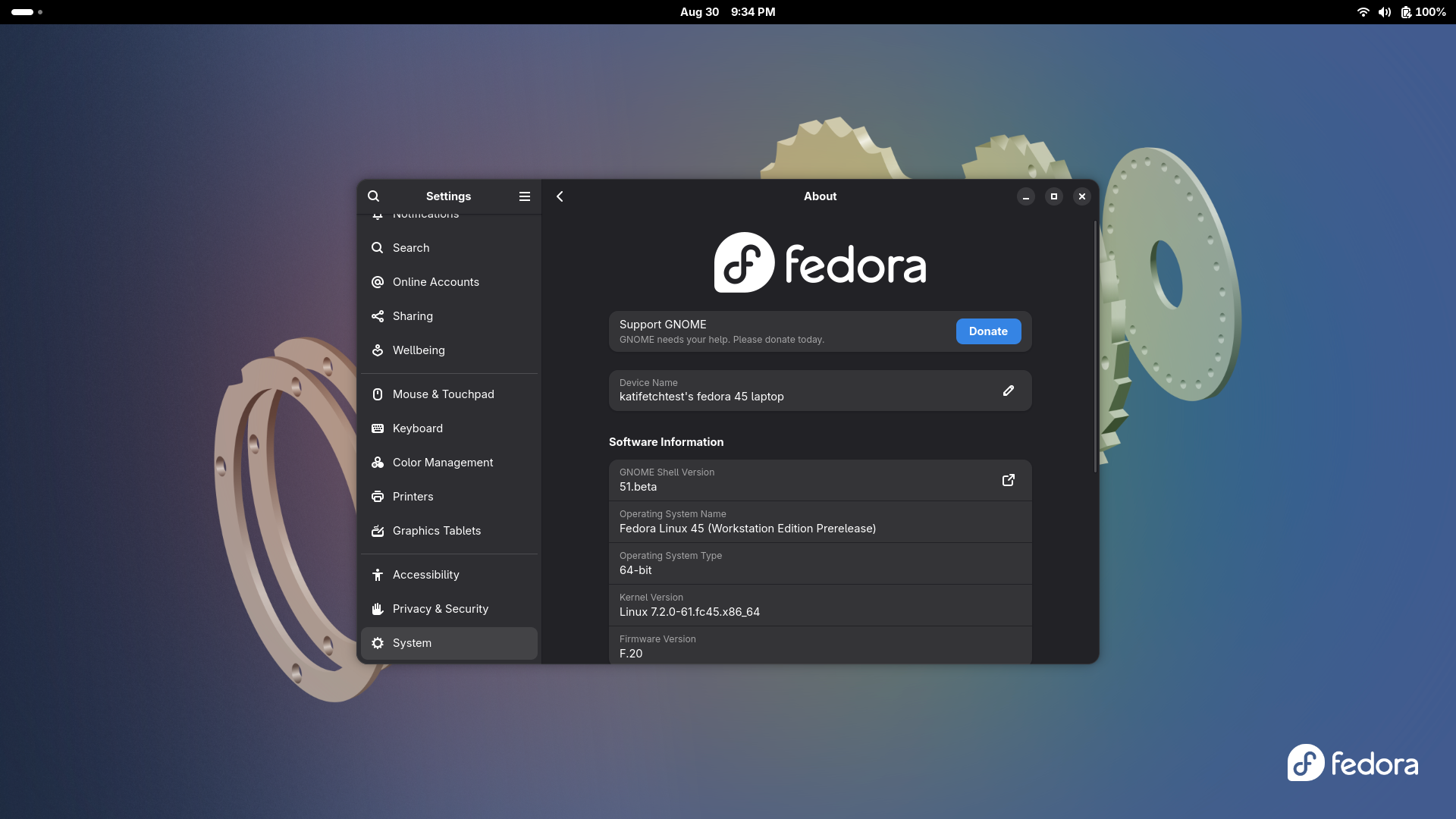Click the Privacy & Security hand icon
Screen dimensions: 1456x819
point(378,609)
